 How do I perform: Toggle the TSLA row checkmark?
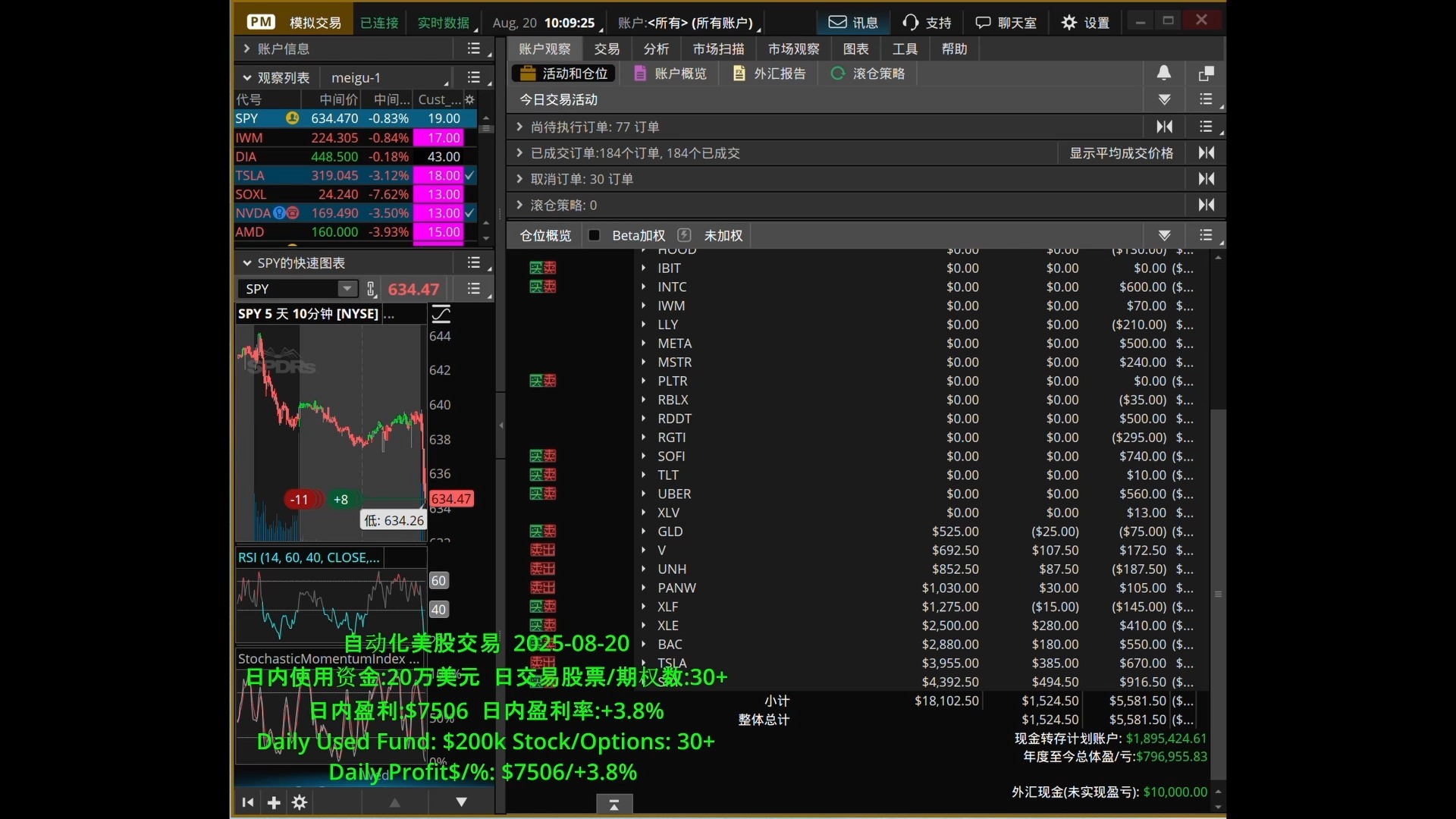click(x=470, y=175)
